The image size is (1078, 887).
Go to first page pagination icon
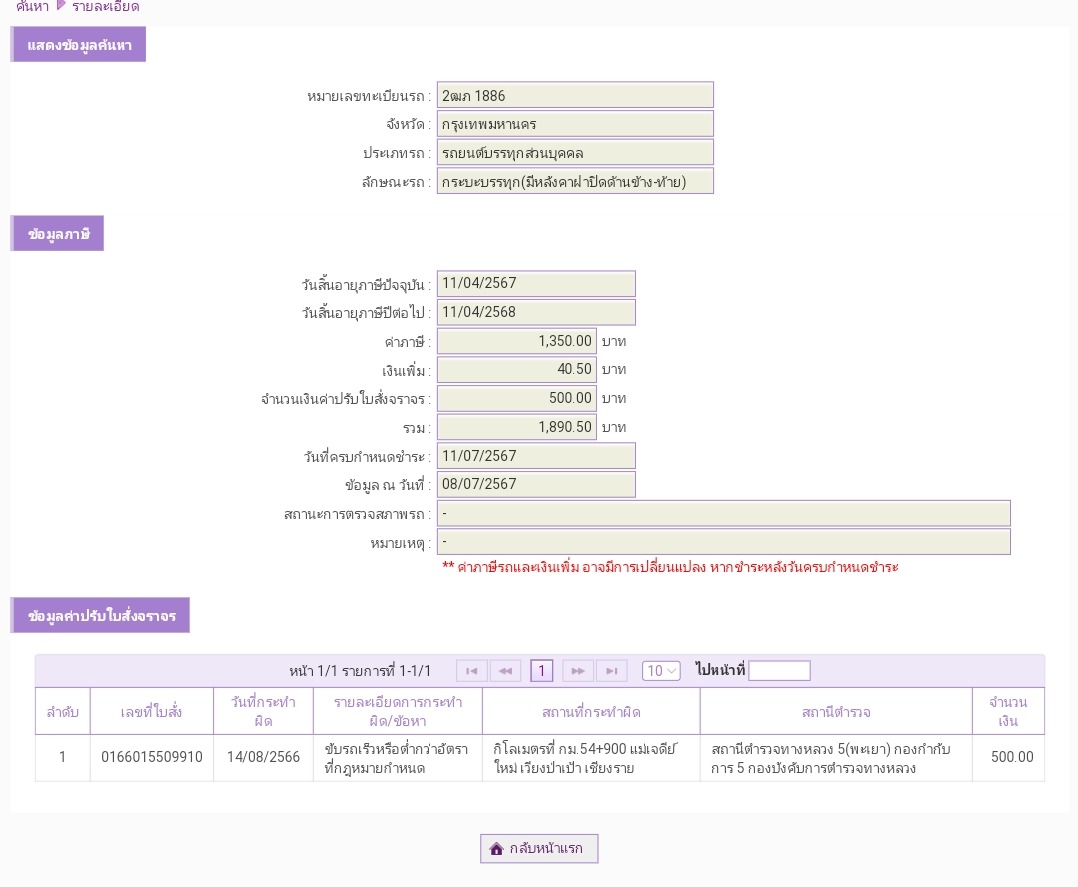tap(472, 670)
